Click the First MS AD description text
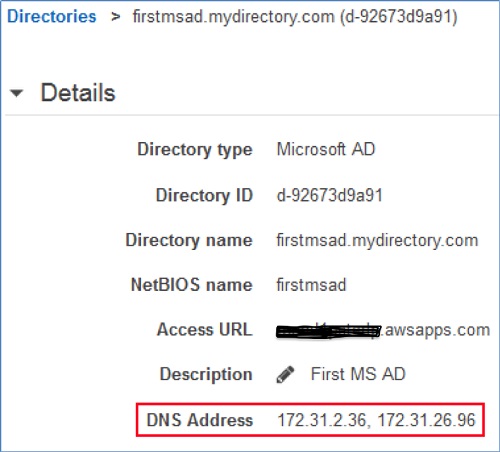The height and width of the screenshot is (452, 500). [x=358, y=374]
